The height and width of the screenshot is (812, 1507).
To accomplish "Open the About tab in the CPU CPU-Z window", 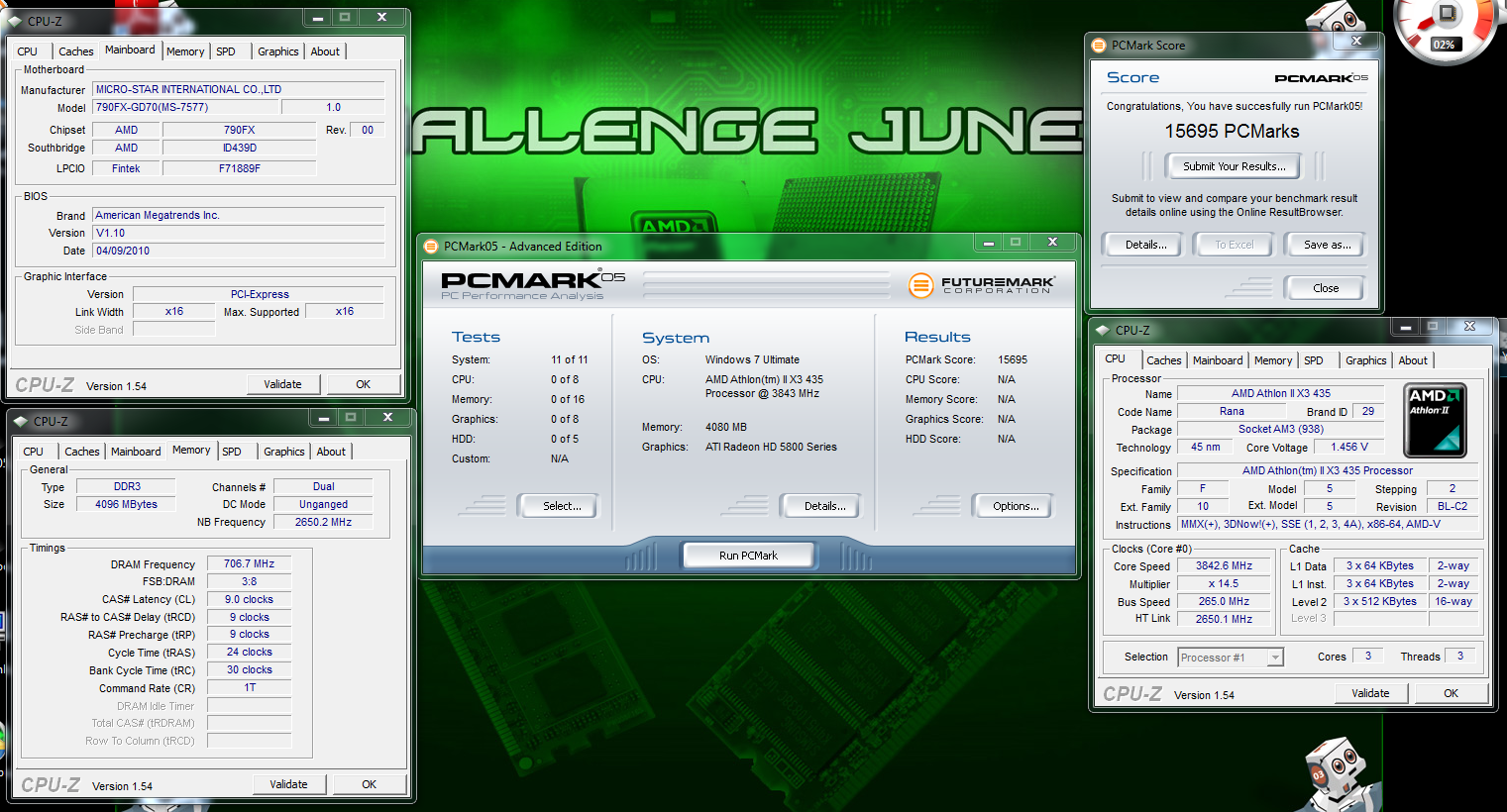I will pyautogui.click(x=1413, y=360).
